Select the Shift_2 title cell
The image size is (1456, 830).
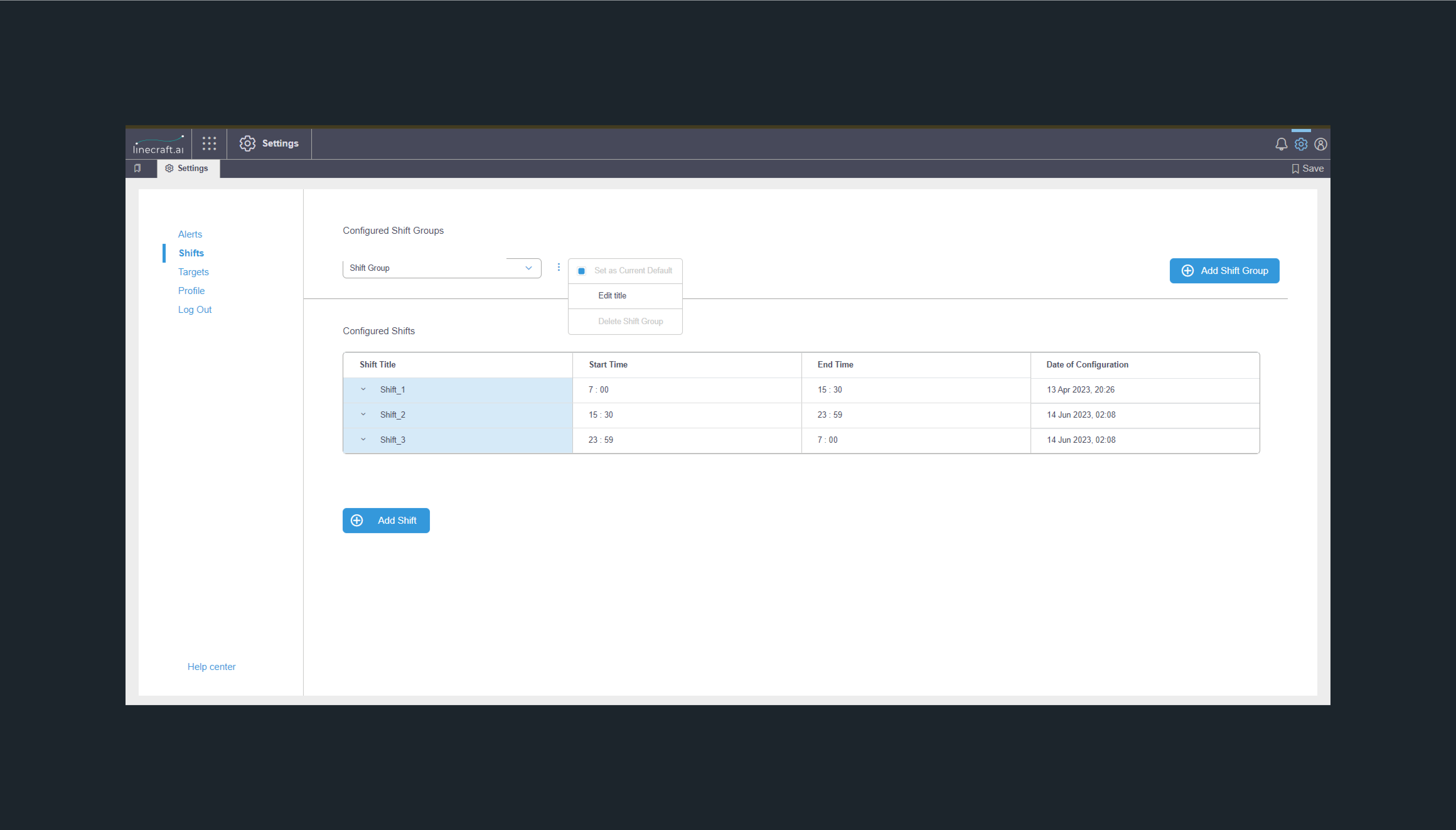coord(458,415)
